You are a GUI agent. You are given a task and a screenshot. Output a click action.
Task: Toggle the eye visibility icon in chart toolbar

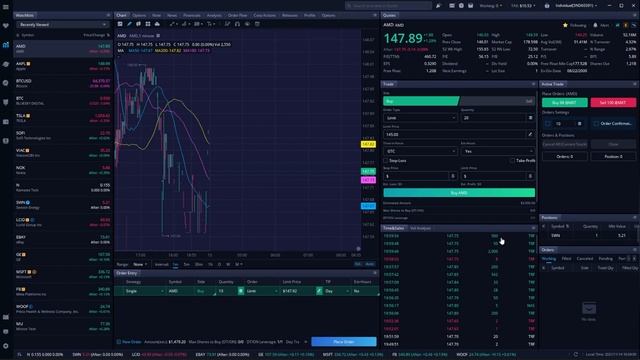coord(247,24)
